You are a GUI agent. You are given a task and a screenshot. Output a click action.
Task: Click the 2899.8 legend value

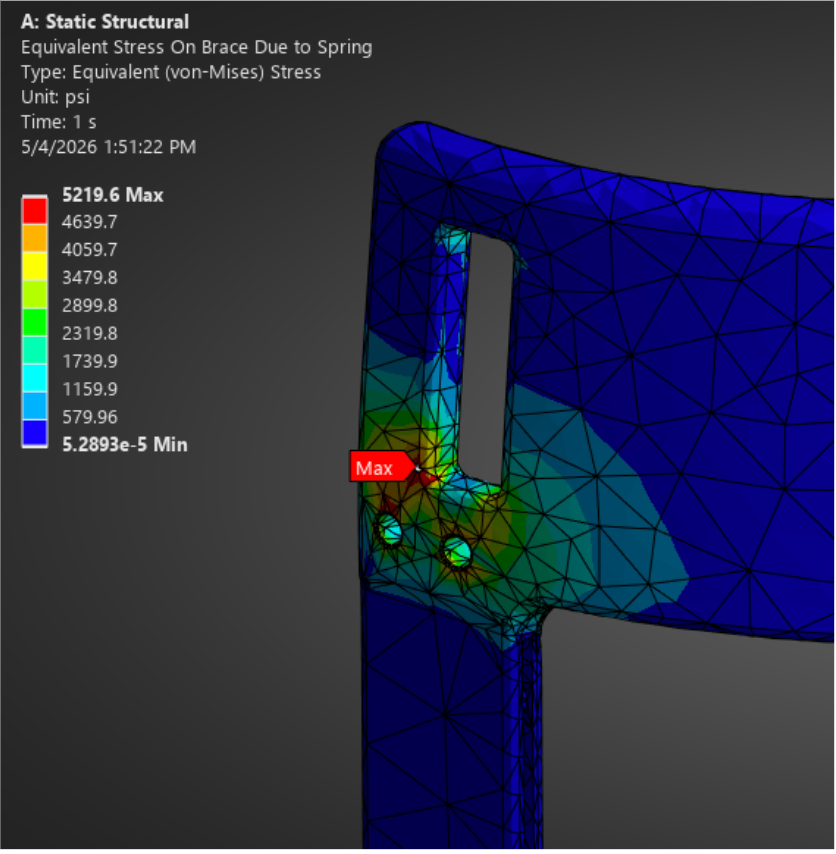point(90,306)
